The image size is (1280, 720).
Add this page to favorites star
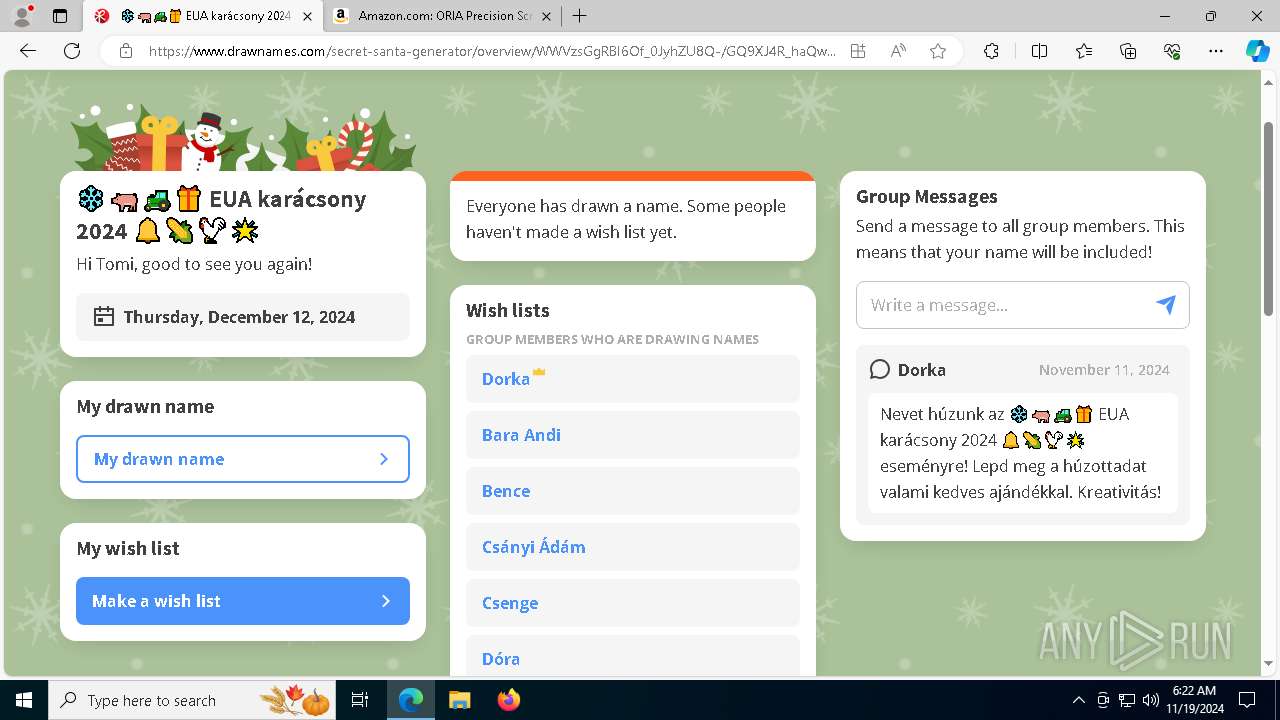(x=938, y=51)
